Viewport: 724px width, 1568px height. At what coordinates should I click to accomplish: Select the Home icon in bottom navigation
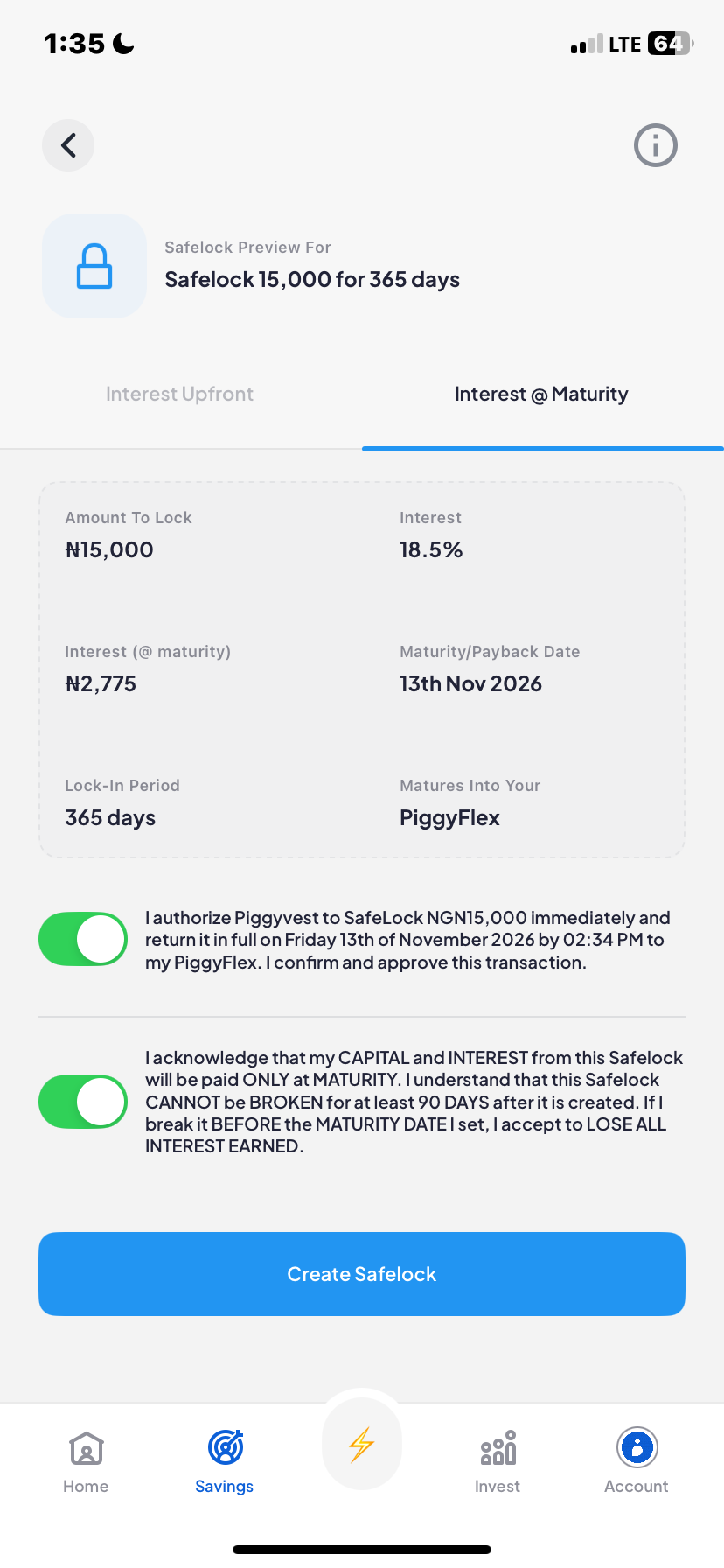pos(85,1448)
